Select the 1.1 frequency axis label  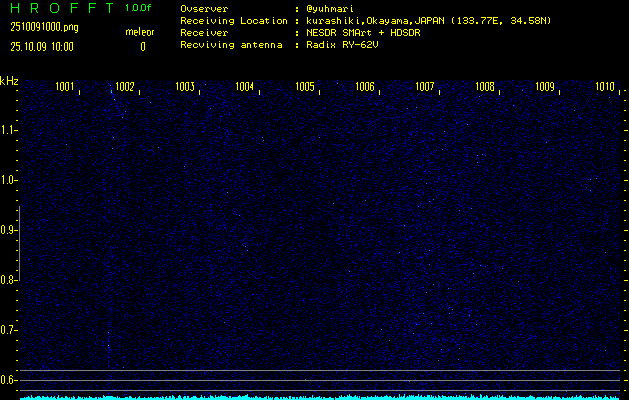coord(9,130)
